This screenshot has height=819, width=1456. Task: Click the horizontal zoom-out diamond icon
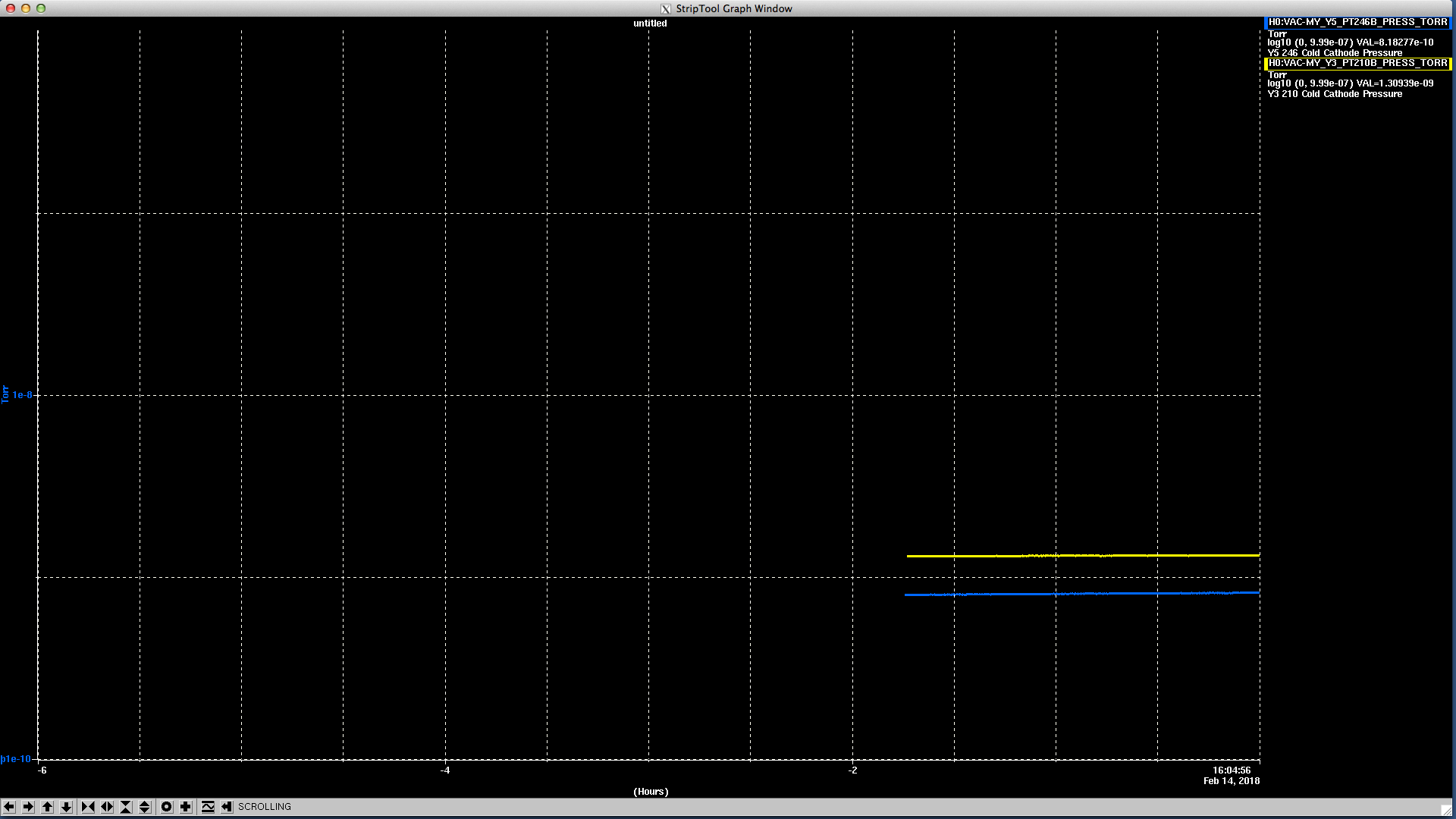pyautogui.click(x=107, y=807)
